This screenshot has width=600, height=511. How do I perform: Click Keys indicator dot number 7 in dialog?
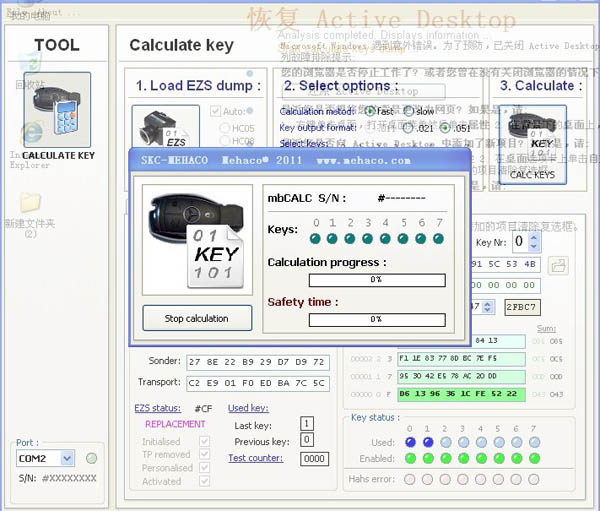[439, 239]
